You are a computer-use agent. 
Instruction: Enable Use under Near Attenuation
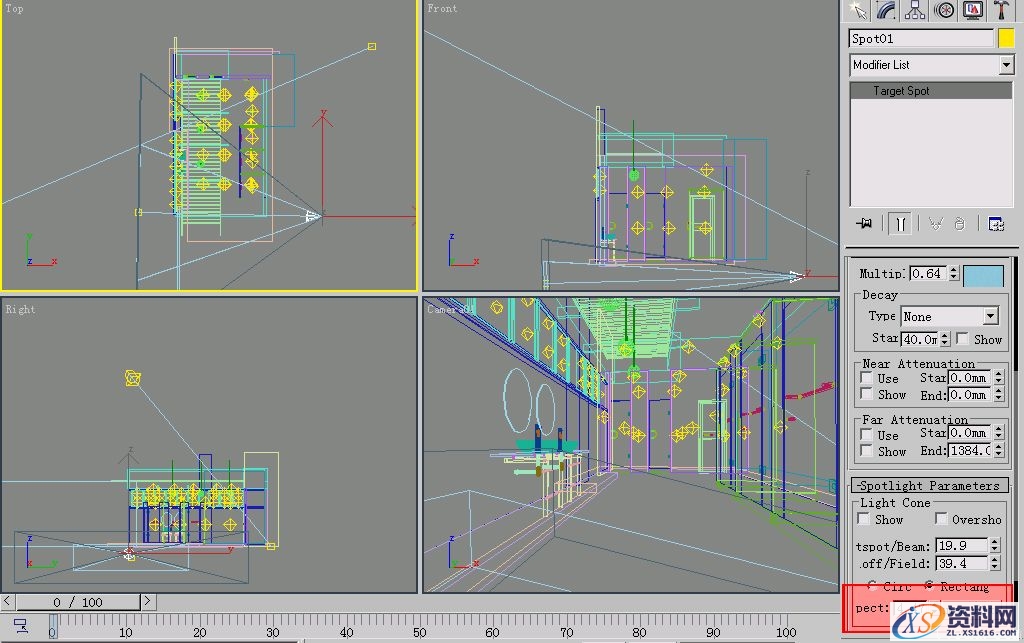pos(866,378)
